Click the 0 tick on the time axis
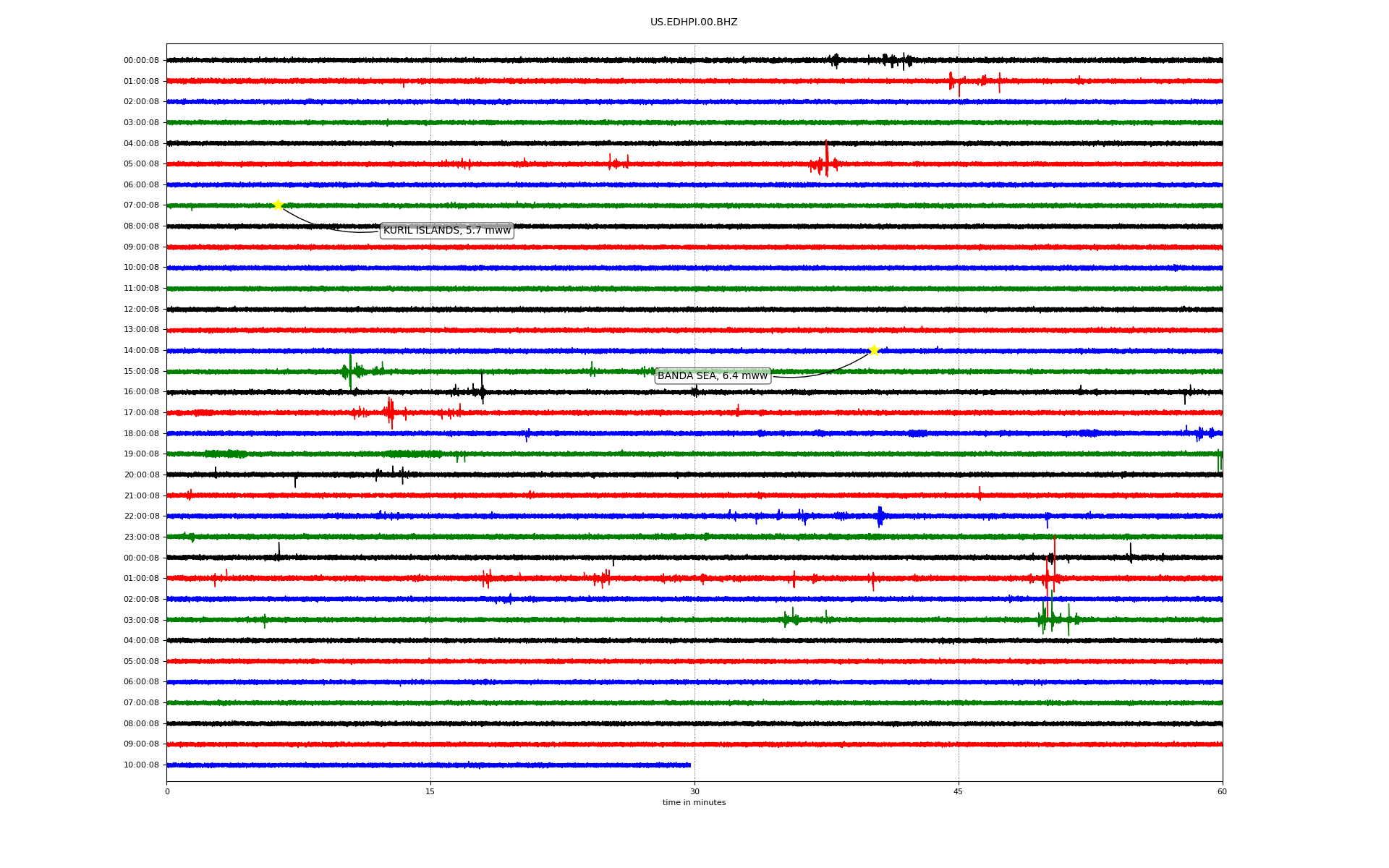Image resolution: width=1389 pixels, height=868 pixels. pos(167,791)
